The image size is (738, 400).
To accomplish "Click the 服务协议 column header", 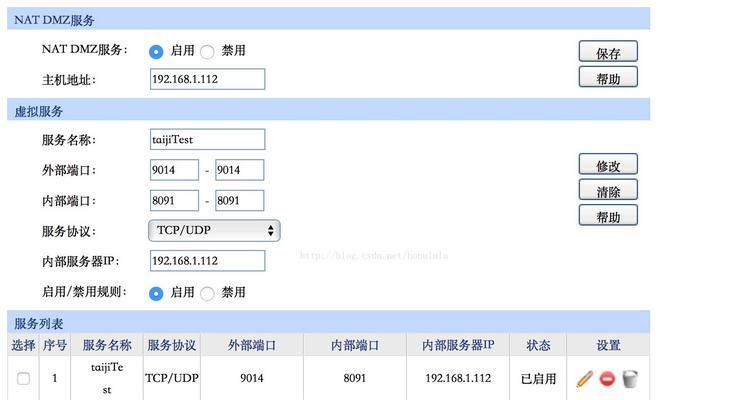I will [172, 345].
